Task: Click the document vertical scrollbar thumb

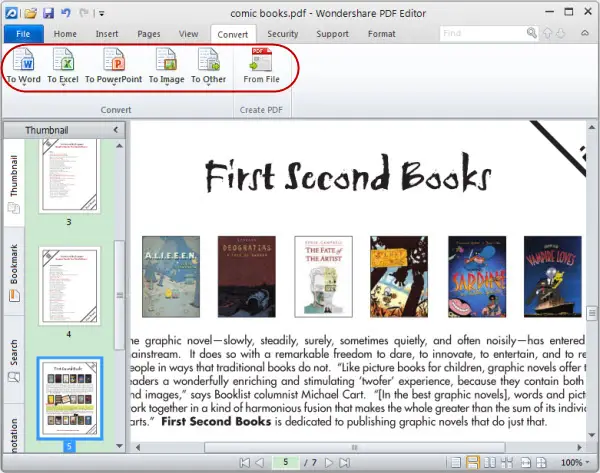Action: [x=592, y=313]
